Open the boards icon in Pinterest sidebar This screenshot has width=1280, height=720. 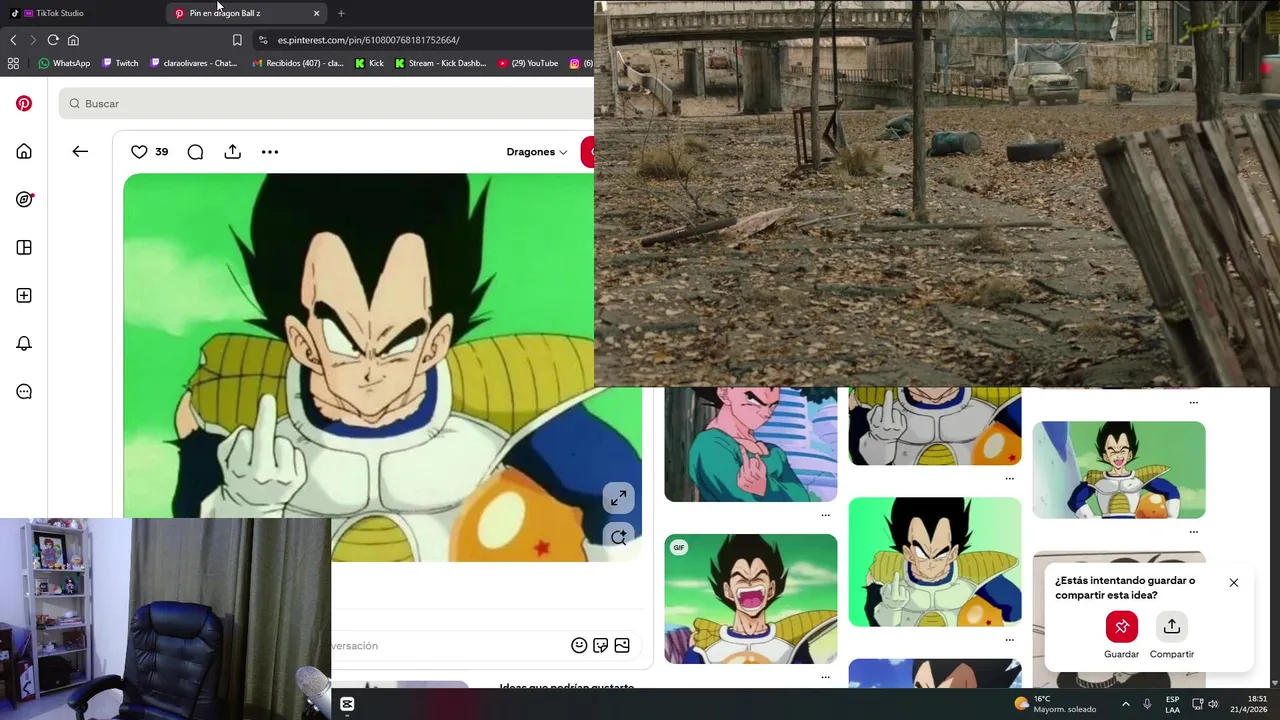pyautogui.click(x=24, y=247)
